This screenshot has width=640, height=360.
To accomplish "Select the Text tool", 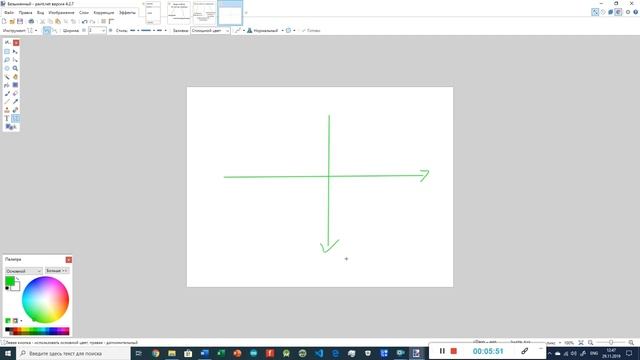I will click(x=7, y=118).
